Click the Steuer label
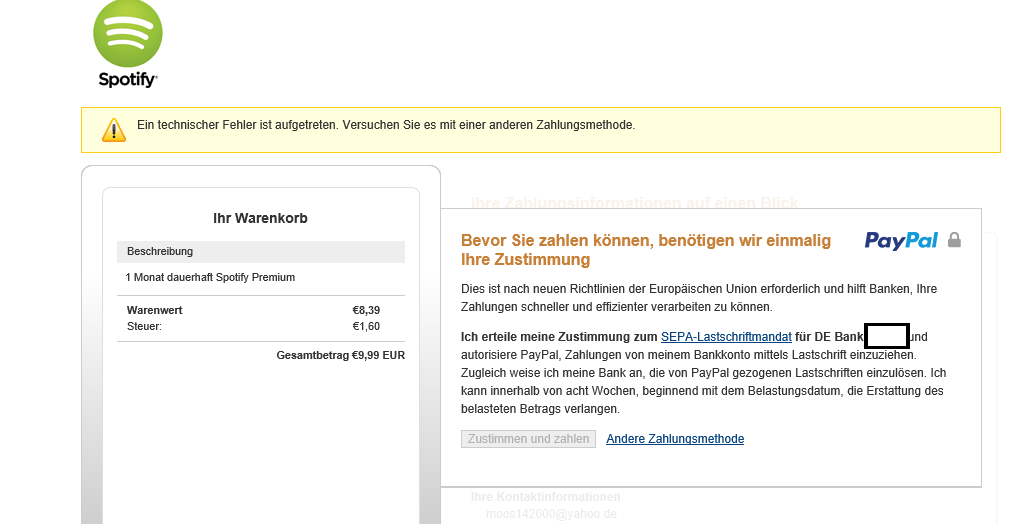This screenshot has width=1019, height=524. coord(144,326)
